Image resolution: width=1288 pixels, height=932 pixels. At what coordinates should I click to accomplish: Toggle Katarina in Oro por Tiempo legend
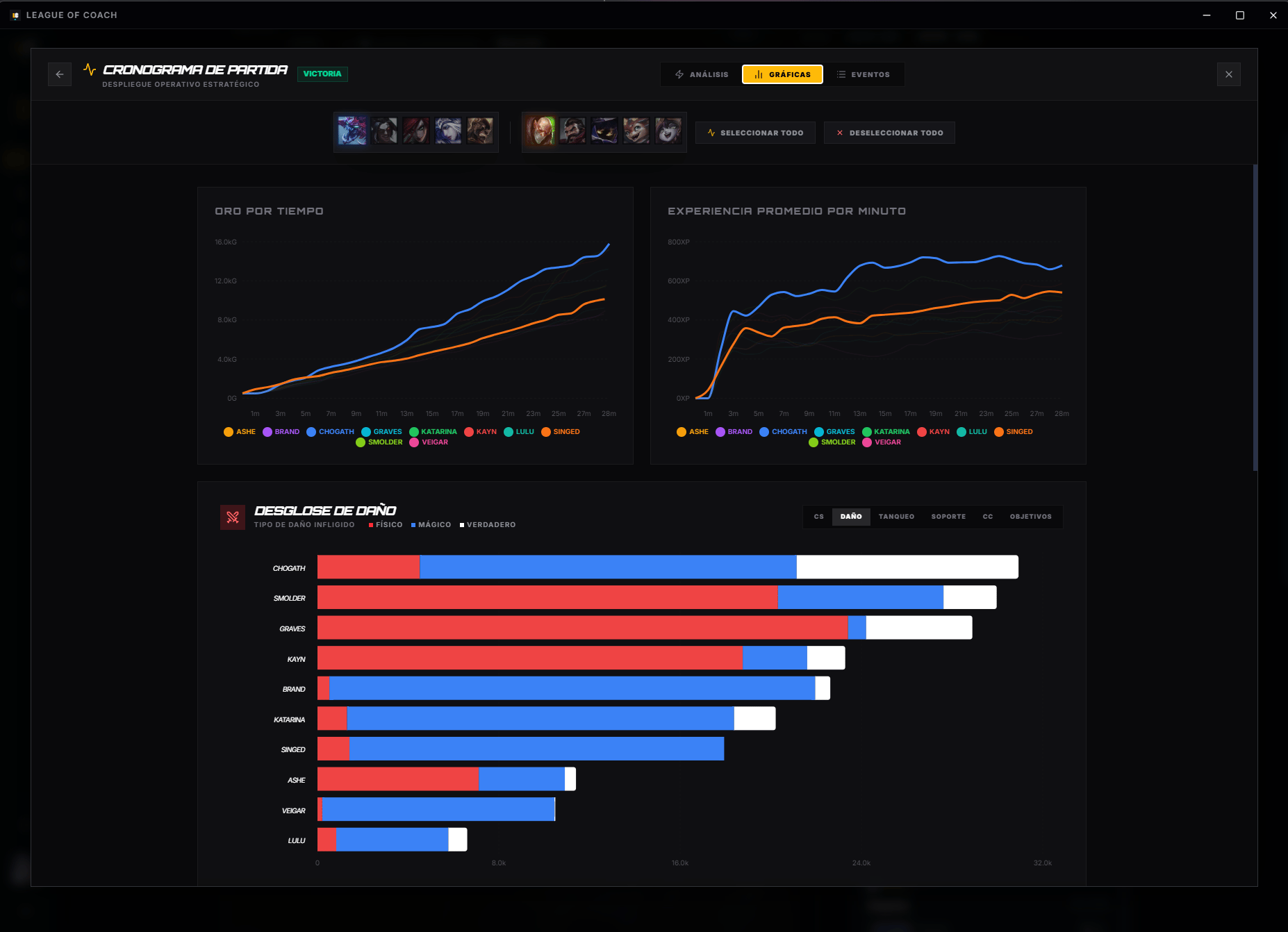pyautogui.click(x=433, y=432)
